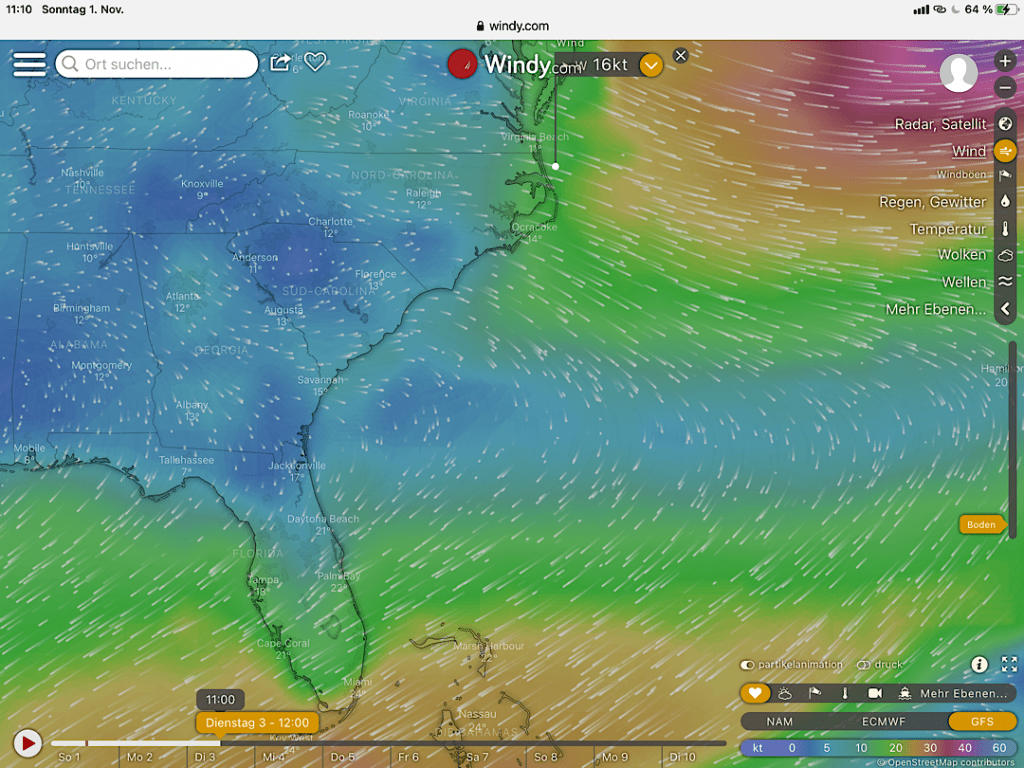The width and height of the screenshot is (1024, 768).
Task: Collapse the layer list with chevron arrow
Action: click(1005, 310)
